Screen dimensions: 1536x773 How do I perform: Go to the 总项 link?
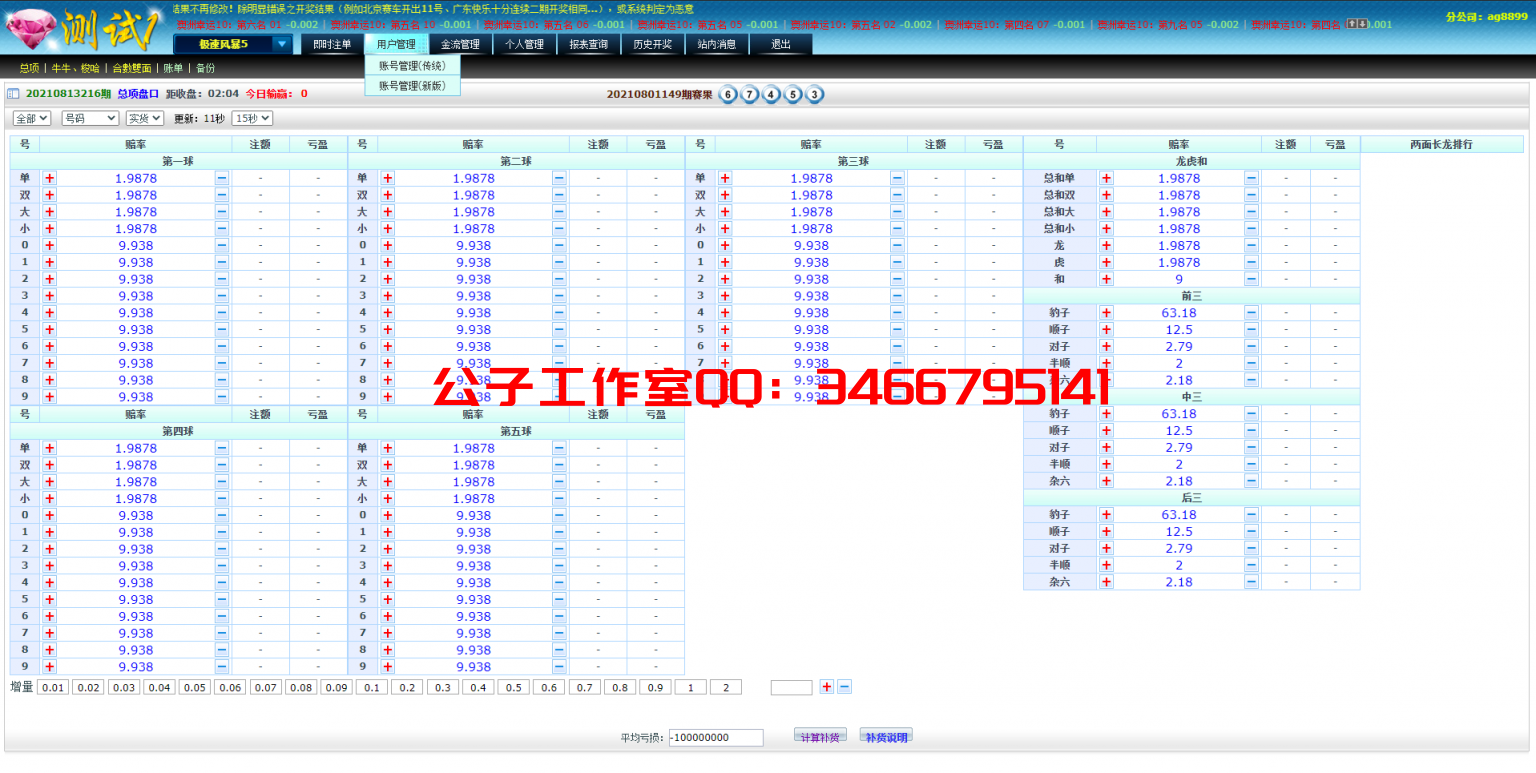pos(29,68)
